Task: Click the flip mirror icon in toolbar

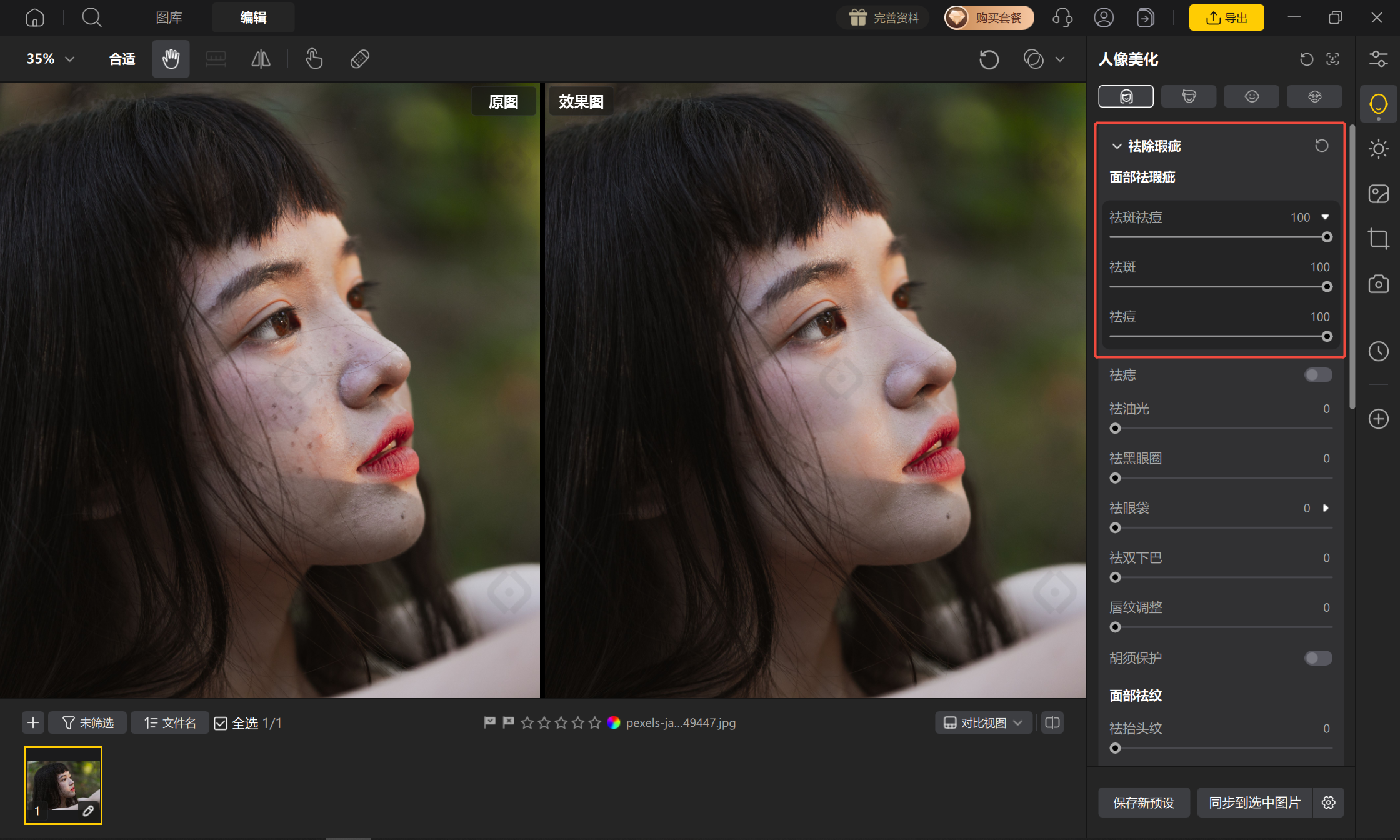Action: [x=261, y=59]
